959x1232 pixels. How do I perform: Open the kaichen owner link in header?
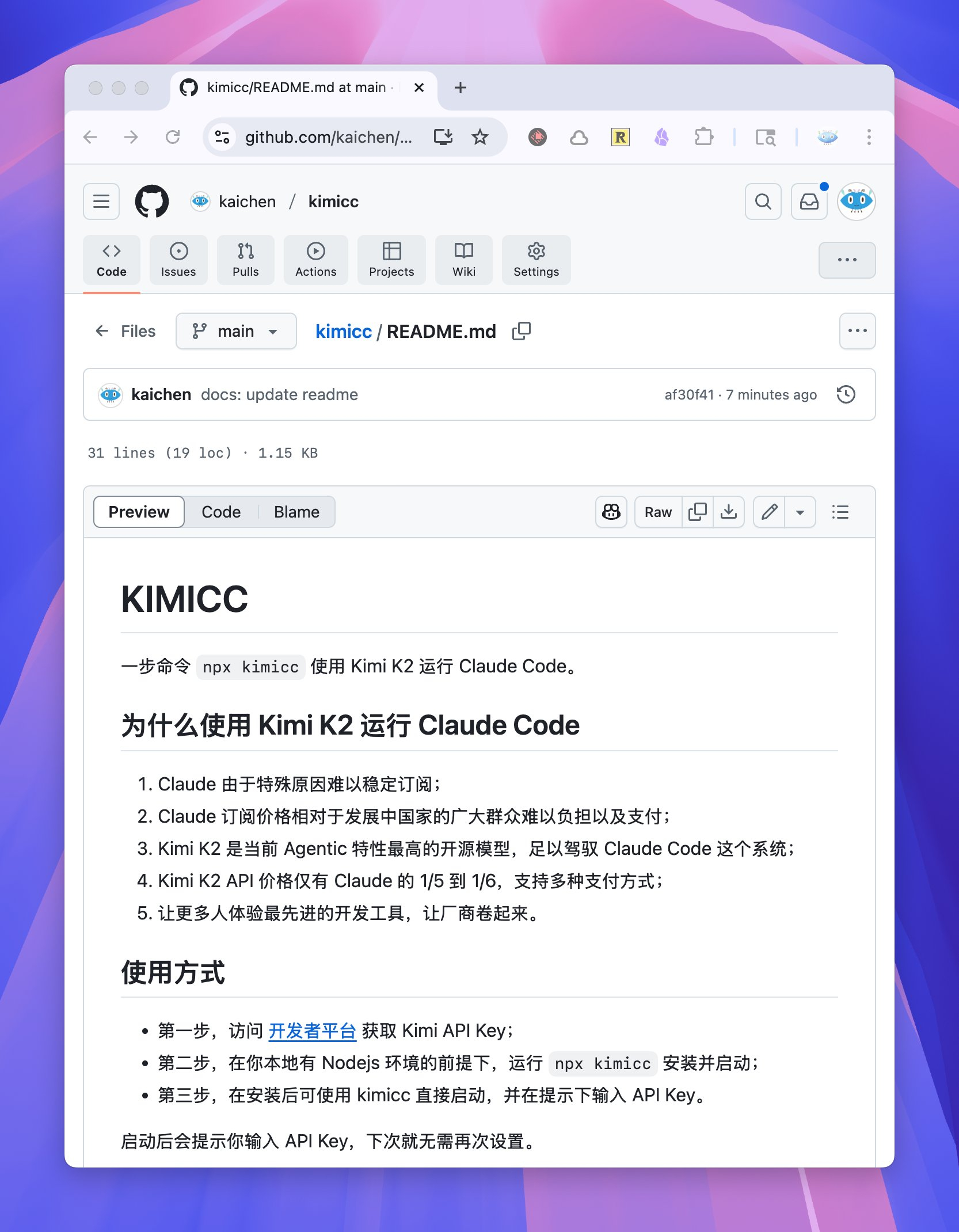(248, 201)
